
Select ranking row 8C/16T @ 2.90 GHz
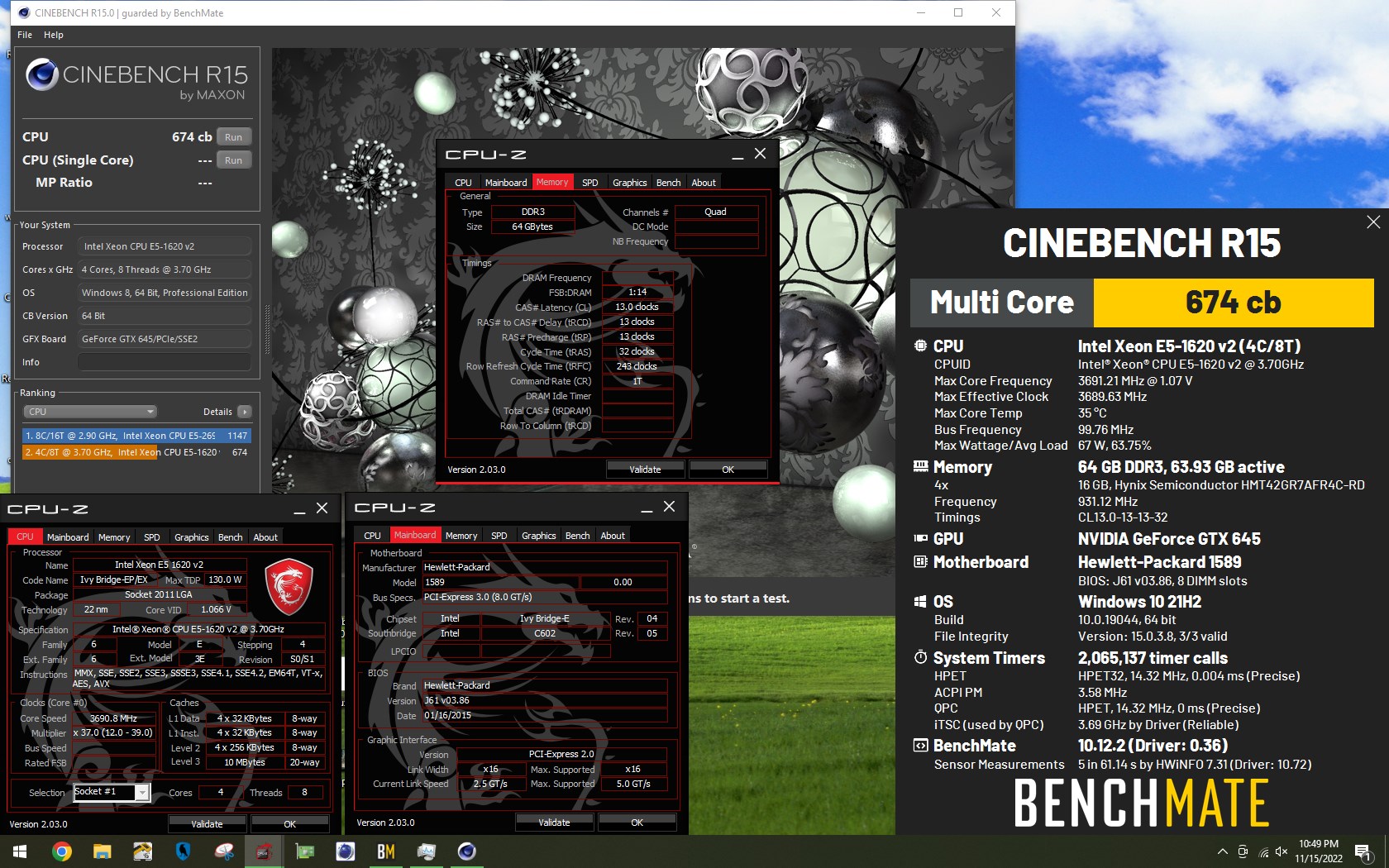click(x=136, y=436)
